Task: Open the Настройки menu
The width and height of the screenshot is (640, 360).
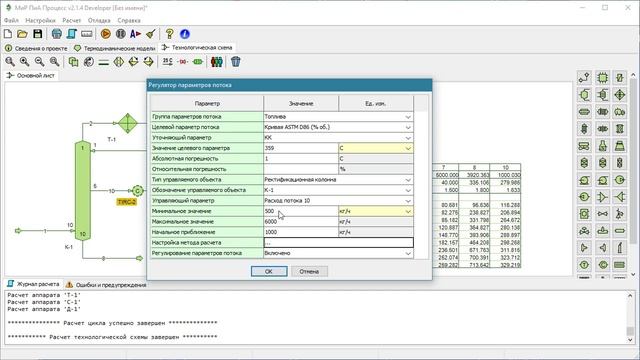Action: click(40, 20)
